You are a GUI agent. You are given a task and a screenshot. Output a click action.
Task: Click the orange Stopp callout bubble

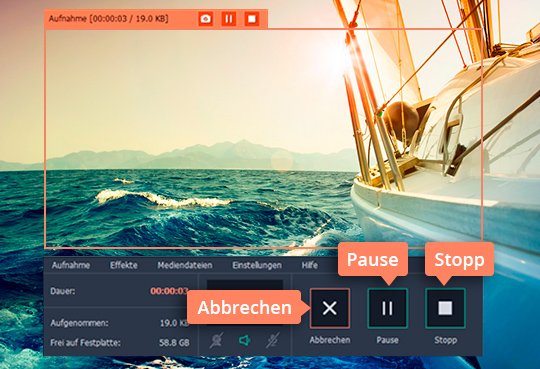coord(459,259)
